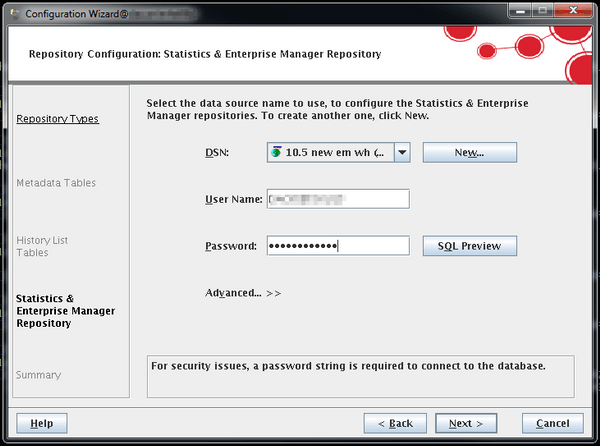
Task: Jump to the Summary step
Action: [x=38, y=375]
